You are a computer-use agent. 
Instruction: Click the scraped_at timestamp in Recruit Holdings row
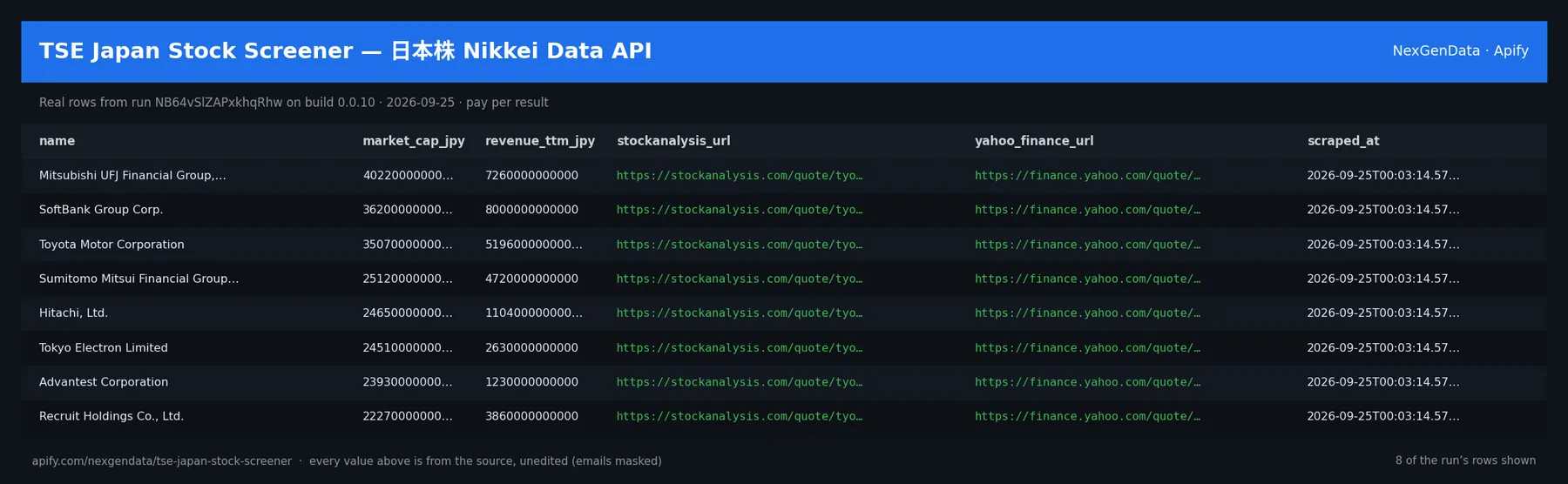click(x=1383, y=416)
